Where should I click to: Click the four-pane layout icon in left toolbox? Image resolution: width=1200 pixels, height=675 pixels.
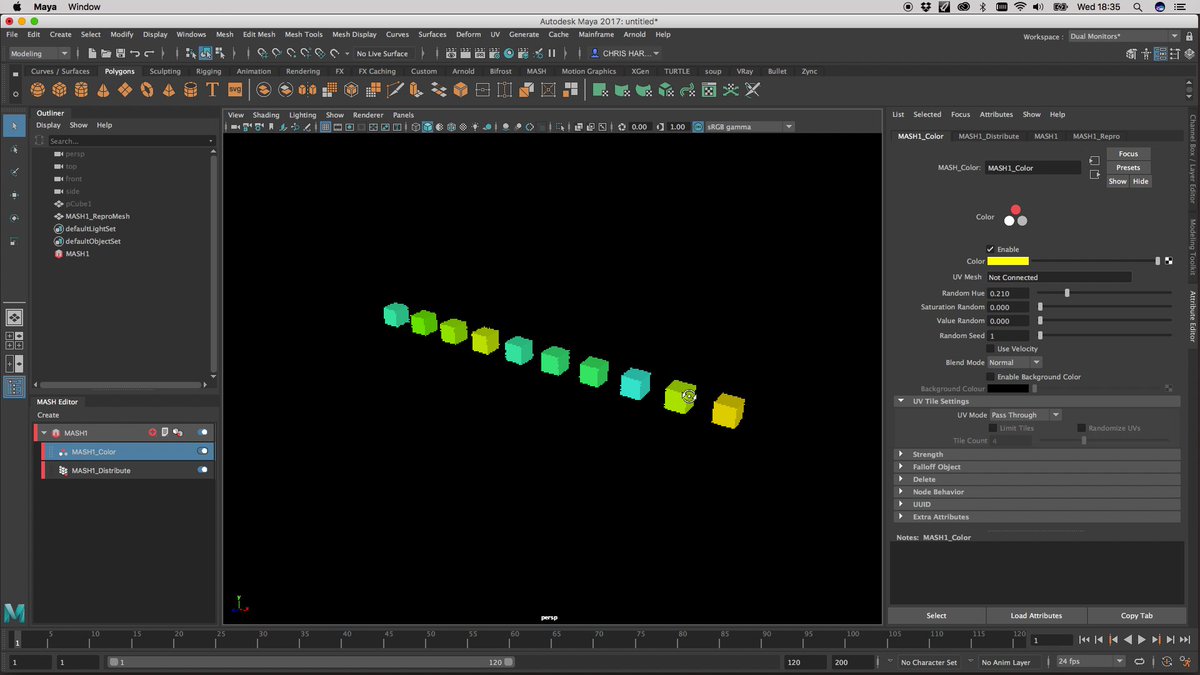[x=15, y=339]
